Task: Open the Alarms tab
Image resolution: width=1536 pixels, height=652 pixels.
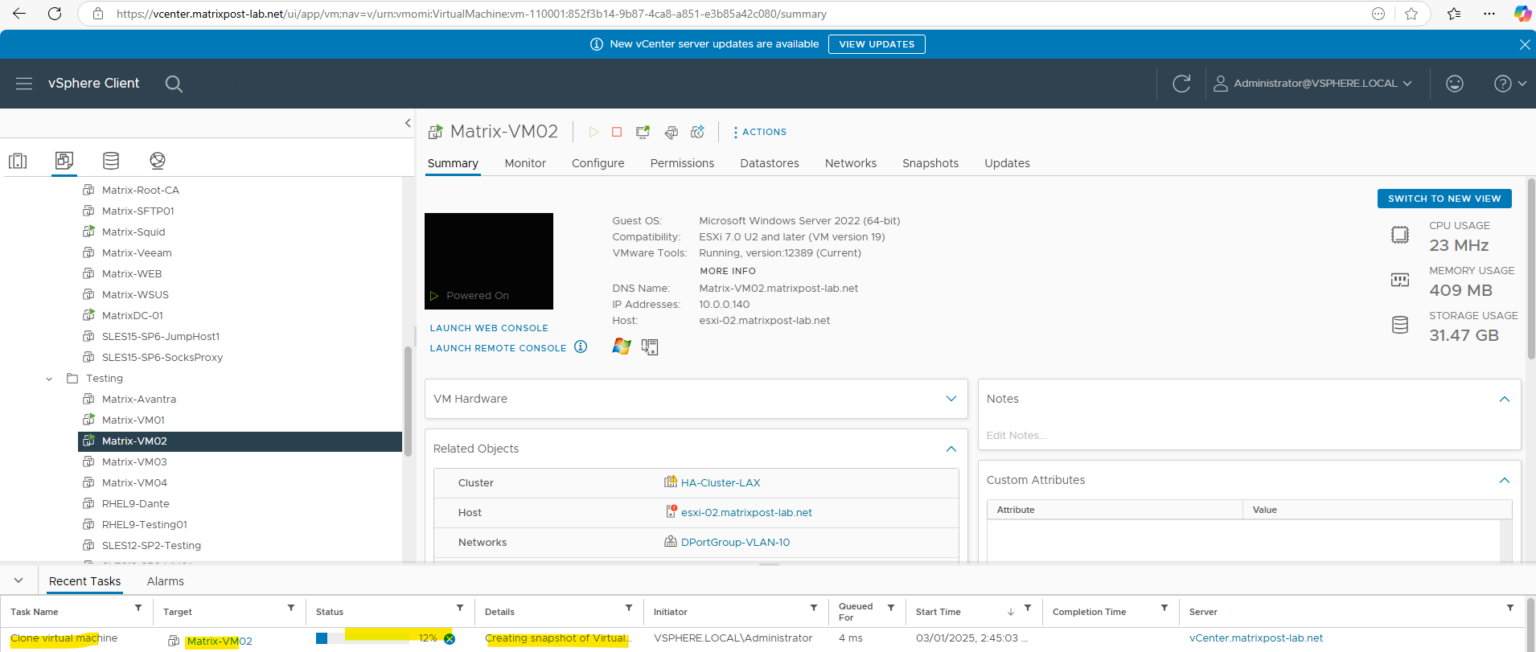Action: [x=165, y=580]
